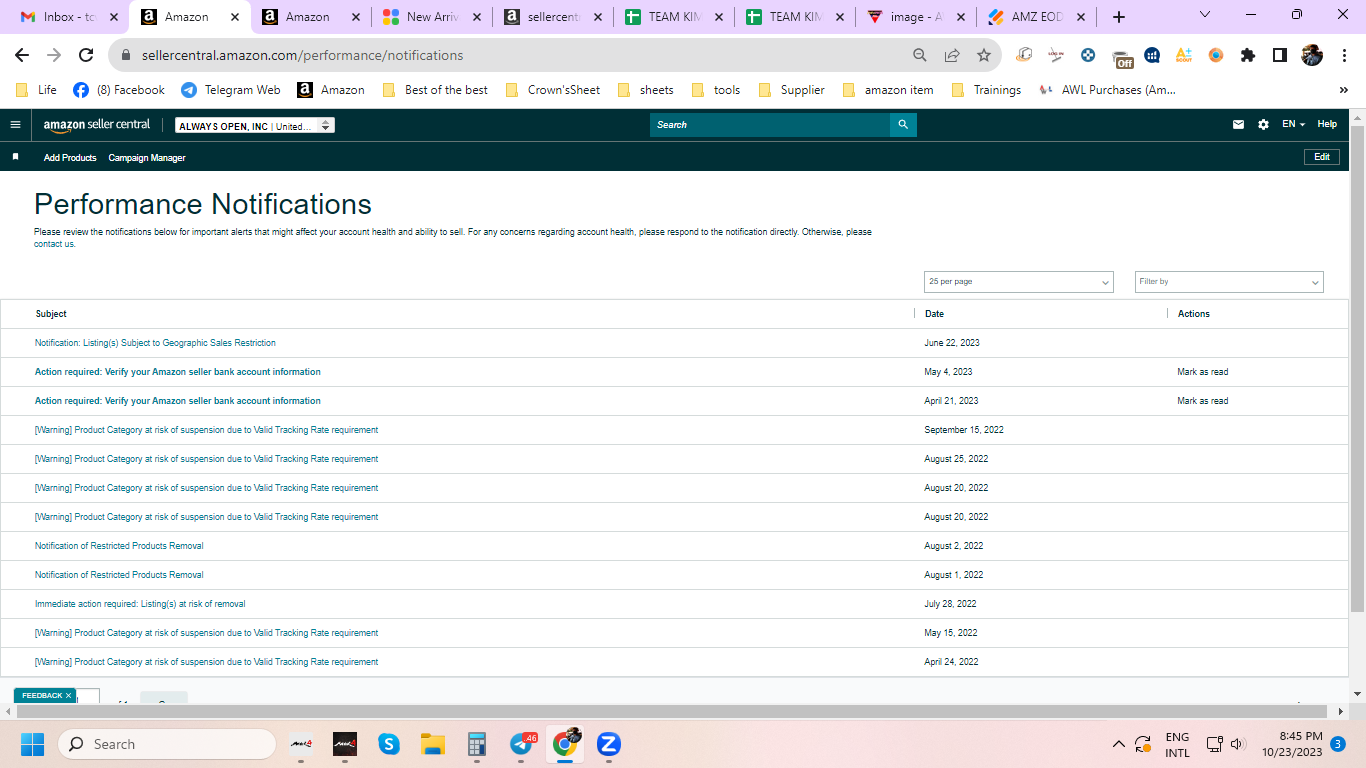Open the Chrome tab search chevron
The image size is (1366, 768).
(x=1204, y=15)
